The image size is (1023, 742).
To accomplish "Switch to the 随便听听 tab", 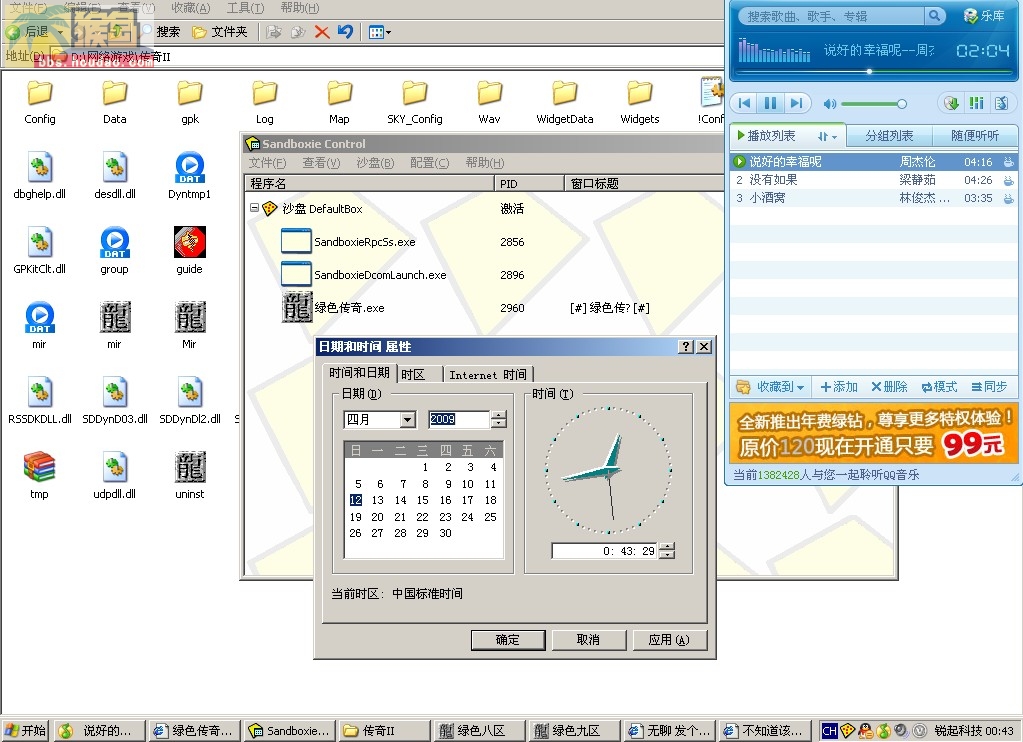I will coord(975,136).
